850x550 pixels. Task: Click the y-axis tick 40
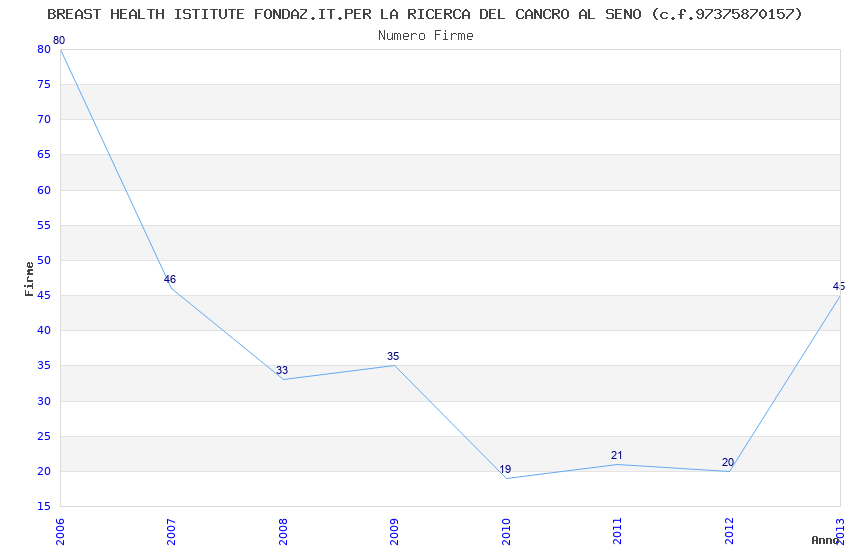pos(44,331)
